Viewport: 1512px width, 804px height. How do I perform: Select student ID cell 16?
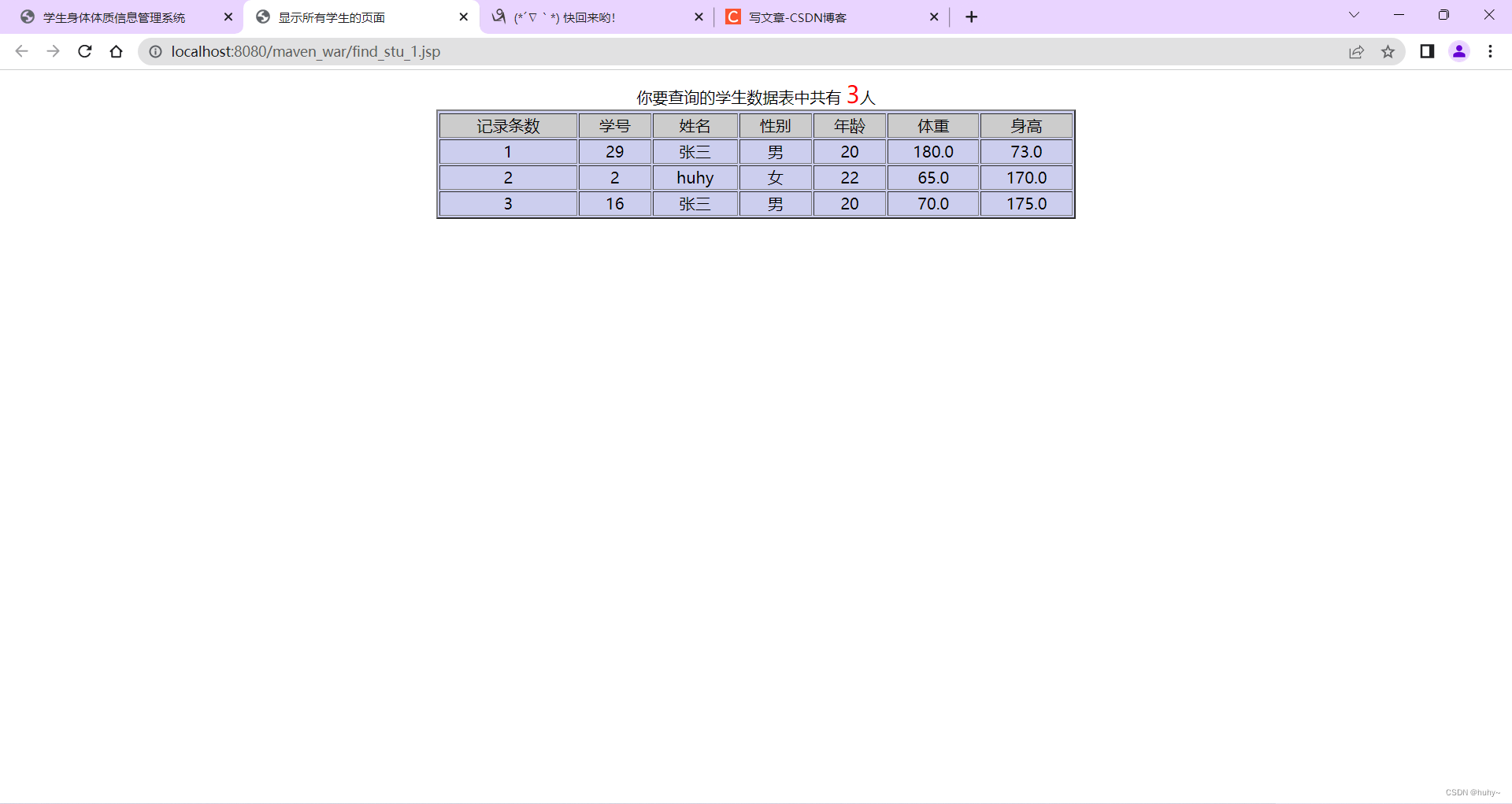(x=614, y=204)
